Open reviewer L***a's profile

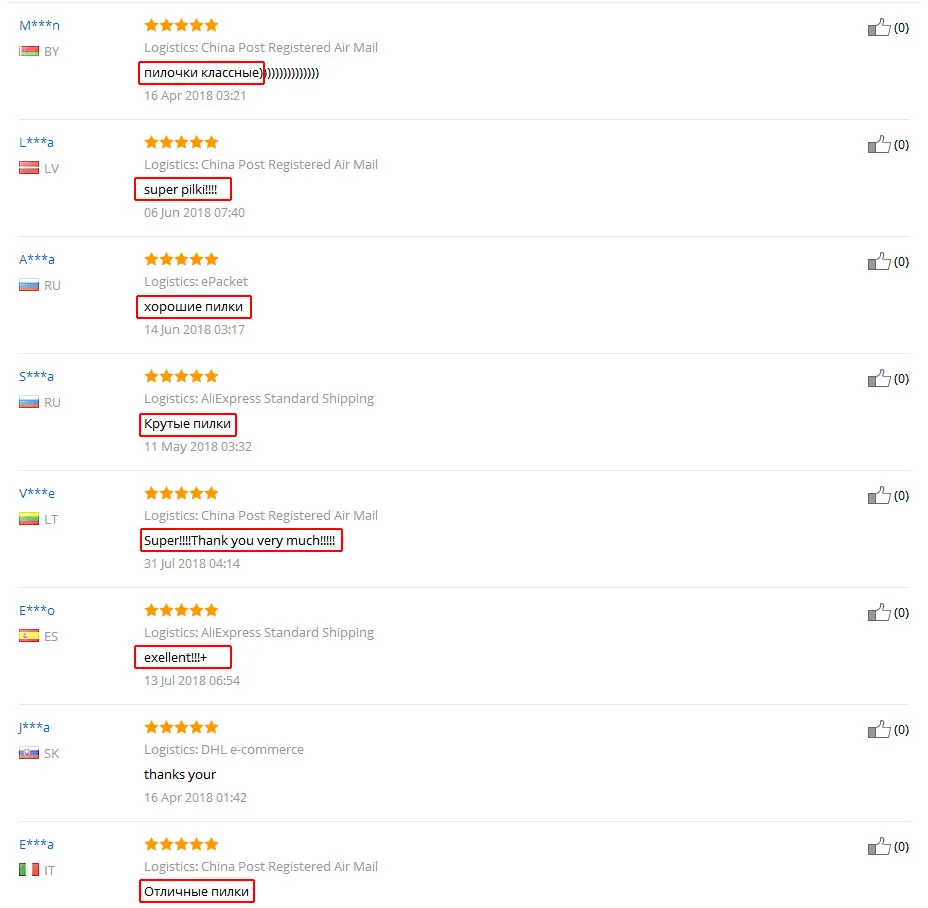click(x=36, y=142)
